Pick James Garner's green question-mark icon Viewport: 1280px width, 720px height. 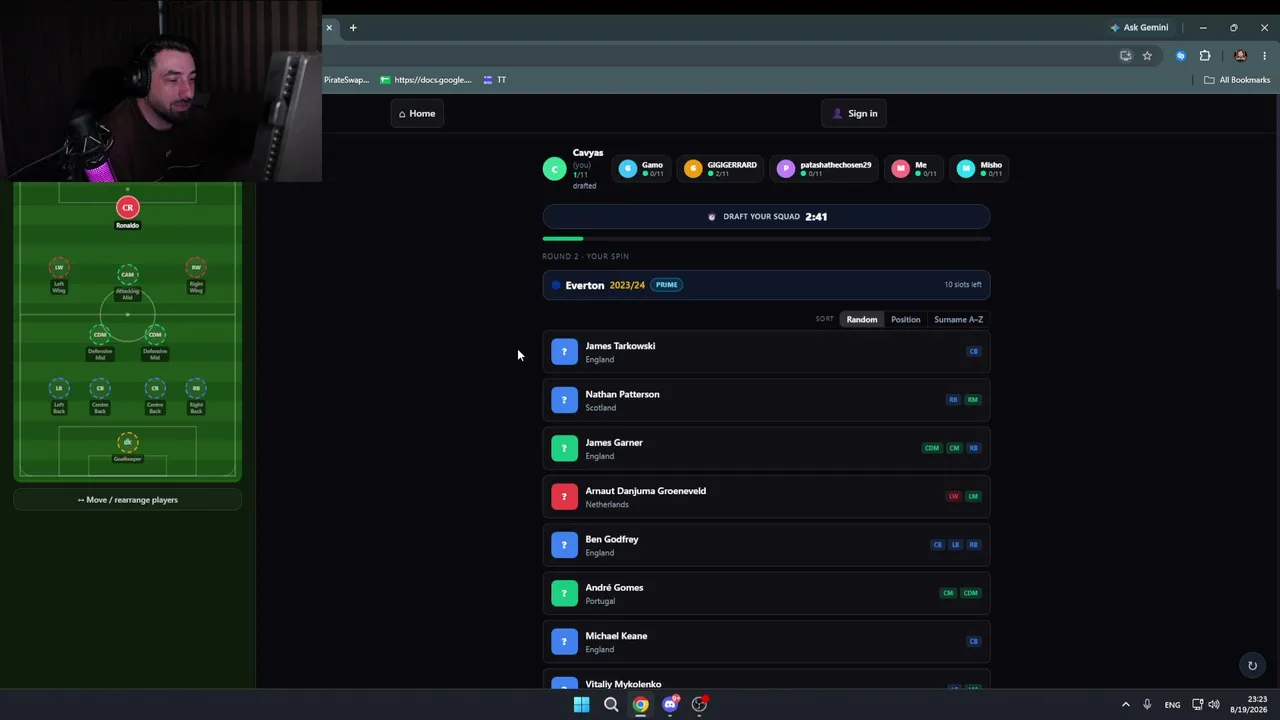point(564,448)
